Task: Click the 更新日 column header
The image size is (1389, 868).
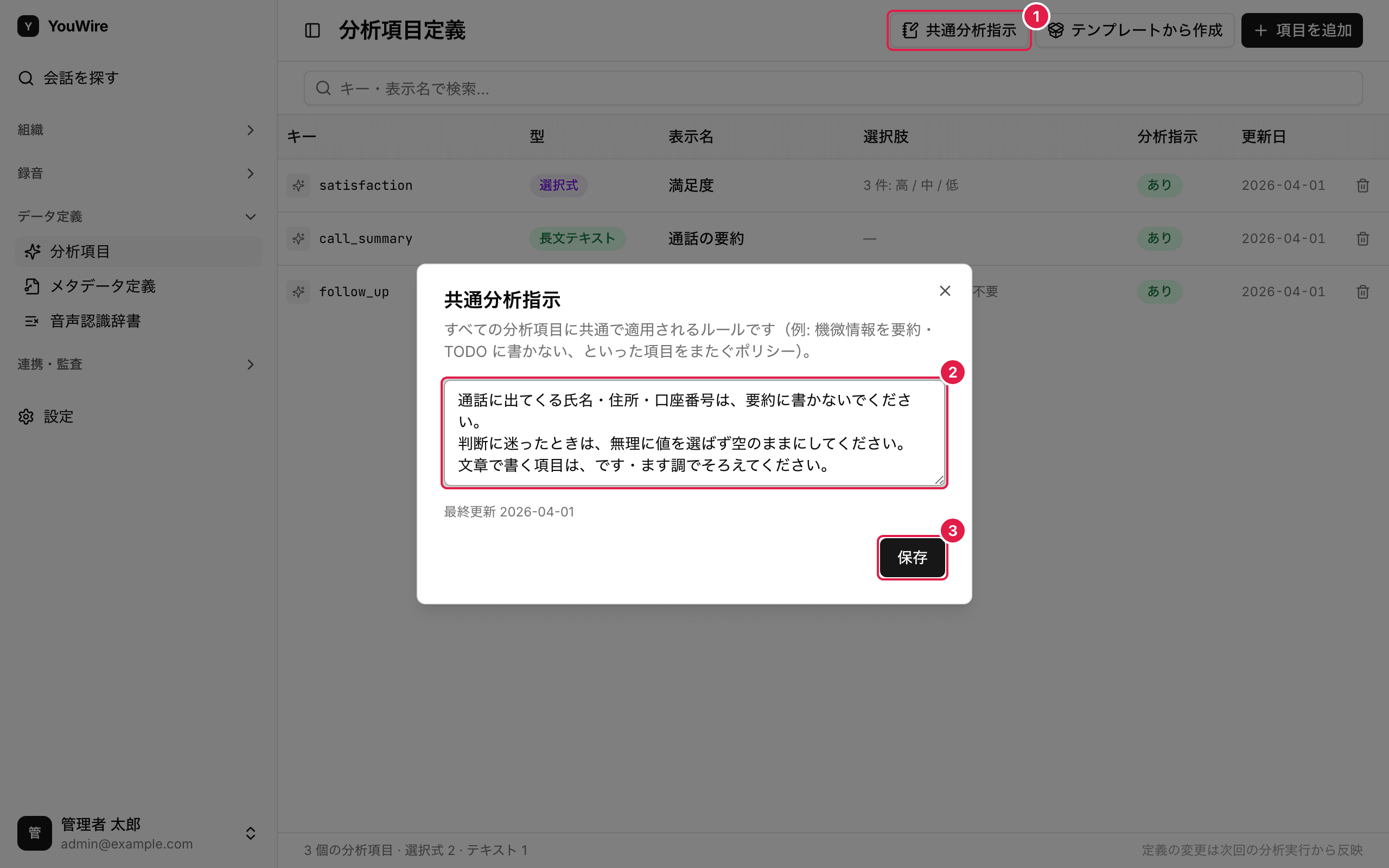Action: (1264, 137)
